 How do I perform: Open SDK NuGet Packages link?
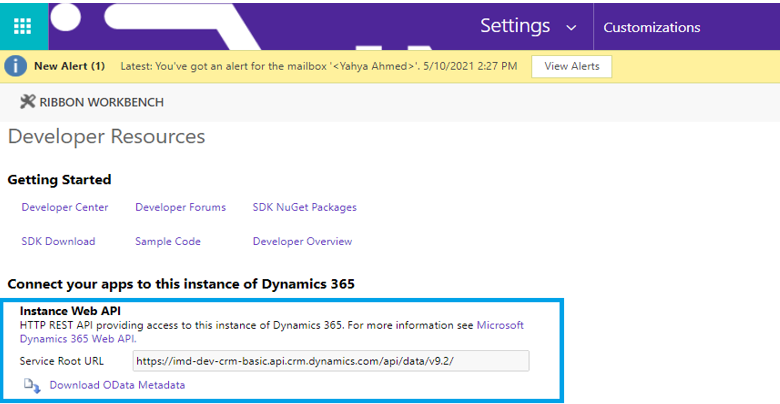click(304, 207)
